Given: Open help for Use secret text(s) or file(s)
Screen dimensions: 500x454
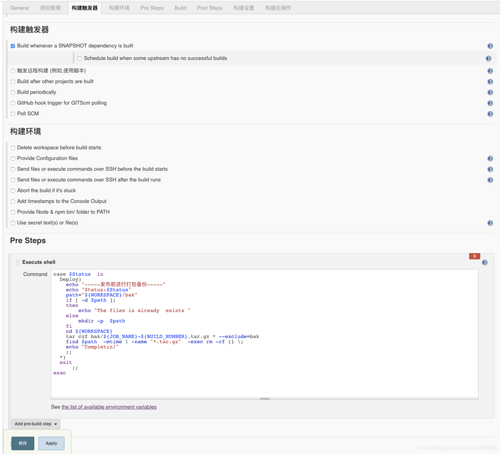Looking at the screenshot, I should pos(490,223).
